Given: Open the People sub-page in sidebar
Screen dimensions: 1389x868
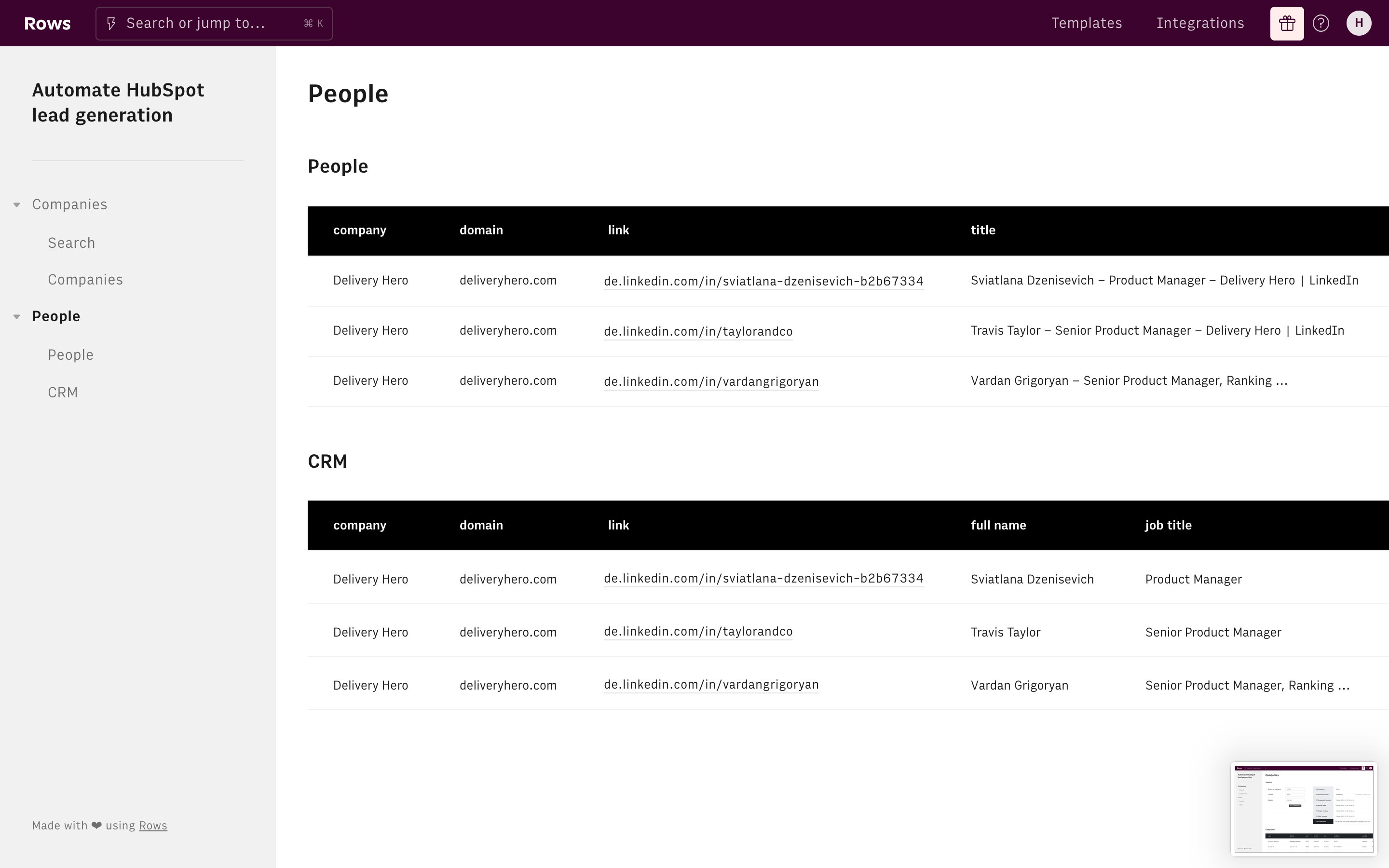Looking at the screenshot, I should tap(70, 355).
